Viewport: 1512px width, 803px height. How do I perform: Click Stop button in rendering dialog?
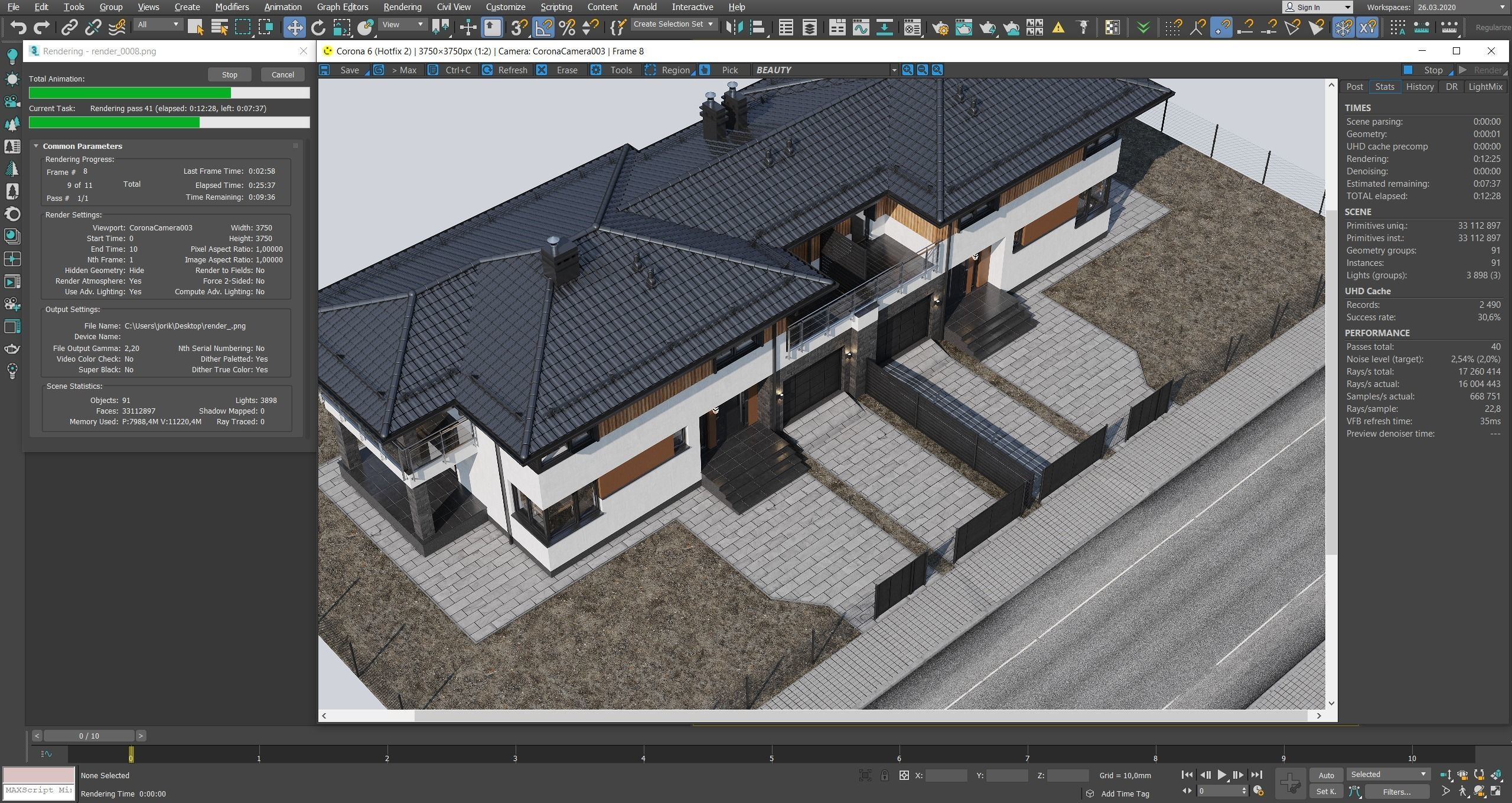tap(229, 74)
